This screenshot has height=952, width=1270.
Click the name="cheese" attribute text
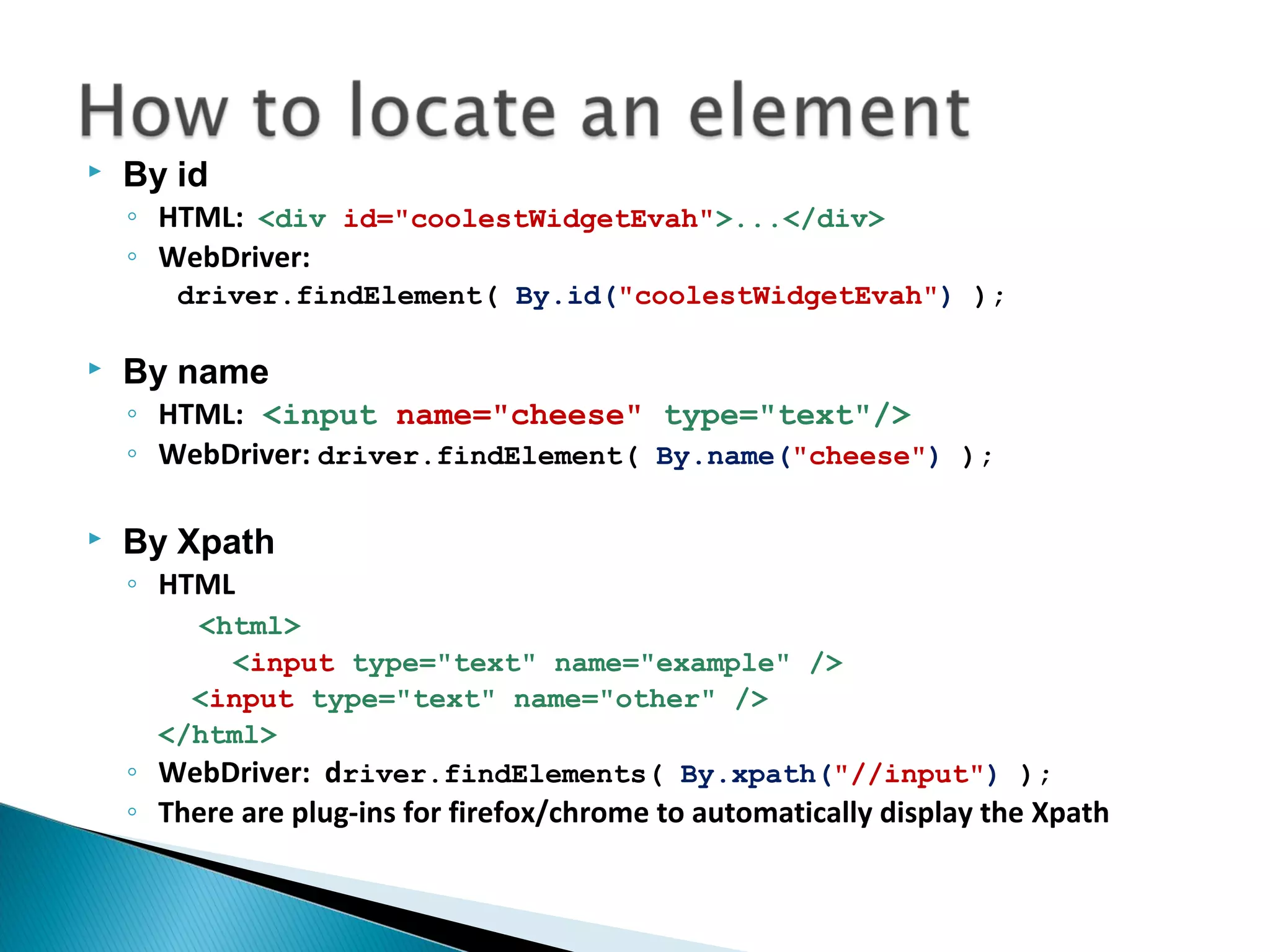[x=518, y=415]
